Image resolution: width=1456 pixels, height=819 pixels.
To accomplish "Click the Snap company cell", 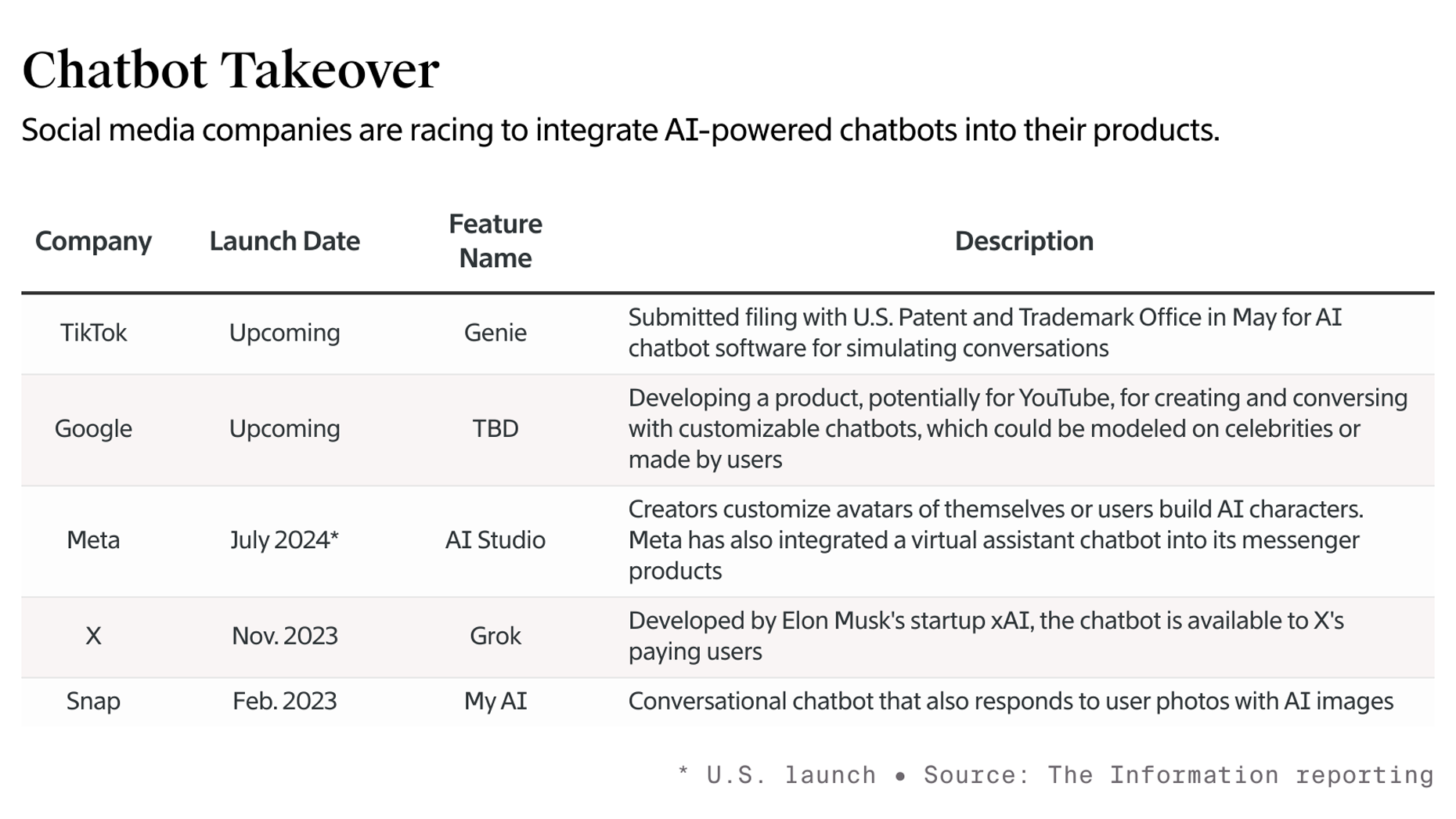I will 93,701.
